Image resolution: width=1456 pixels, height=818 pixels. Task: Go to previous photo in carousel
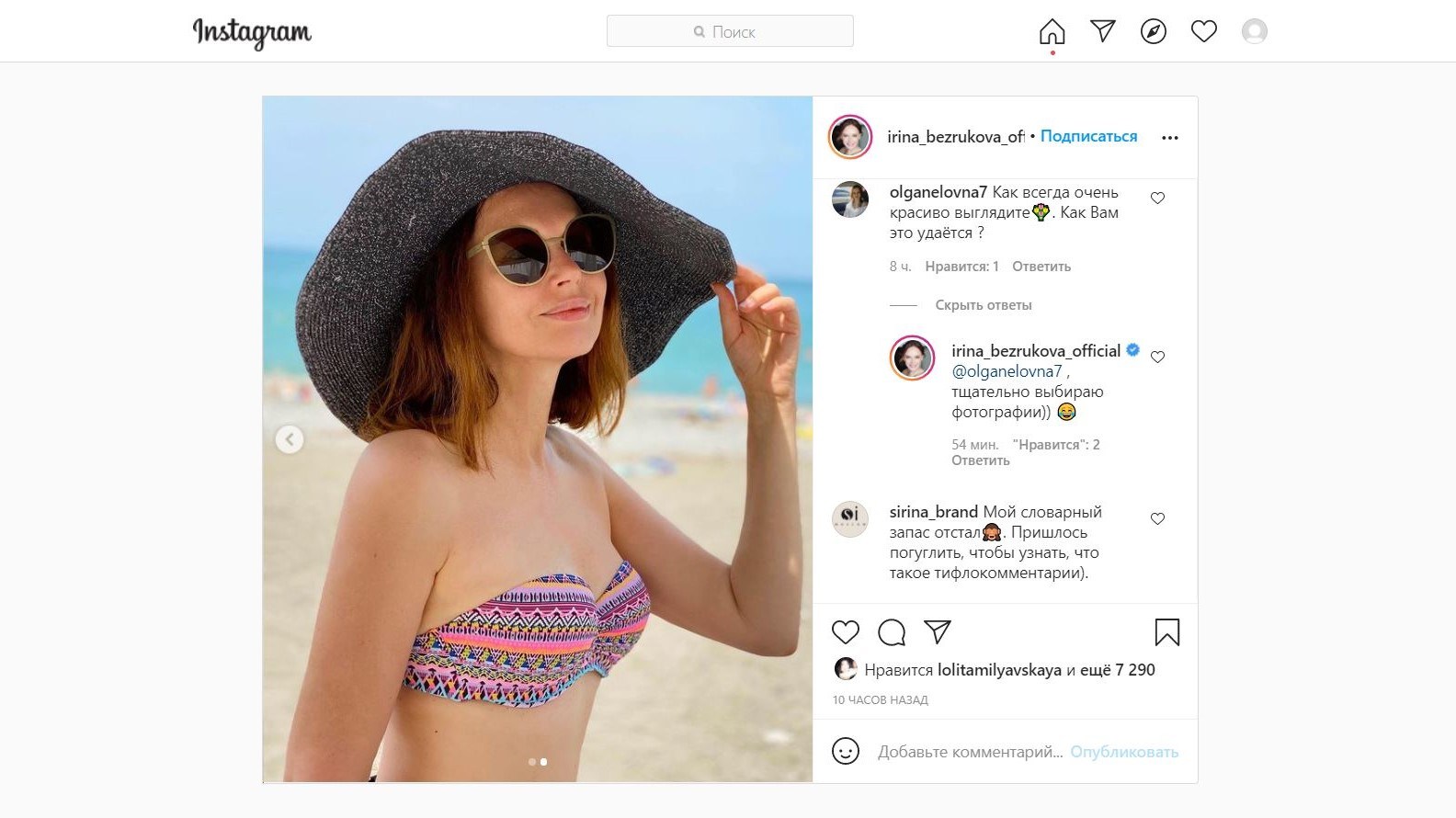pyautogui.click(x=290, y=439)
